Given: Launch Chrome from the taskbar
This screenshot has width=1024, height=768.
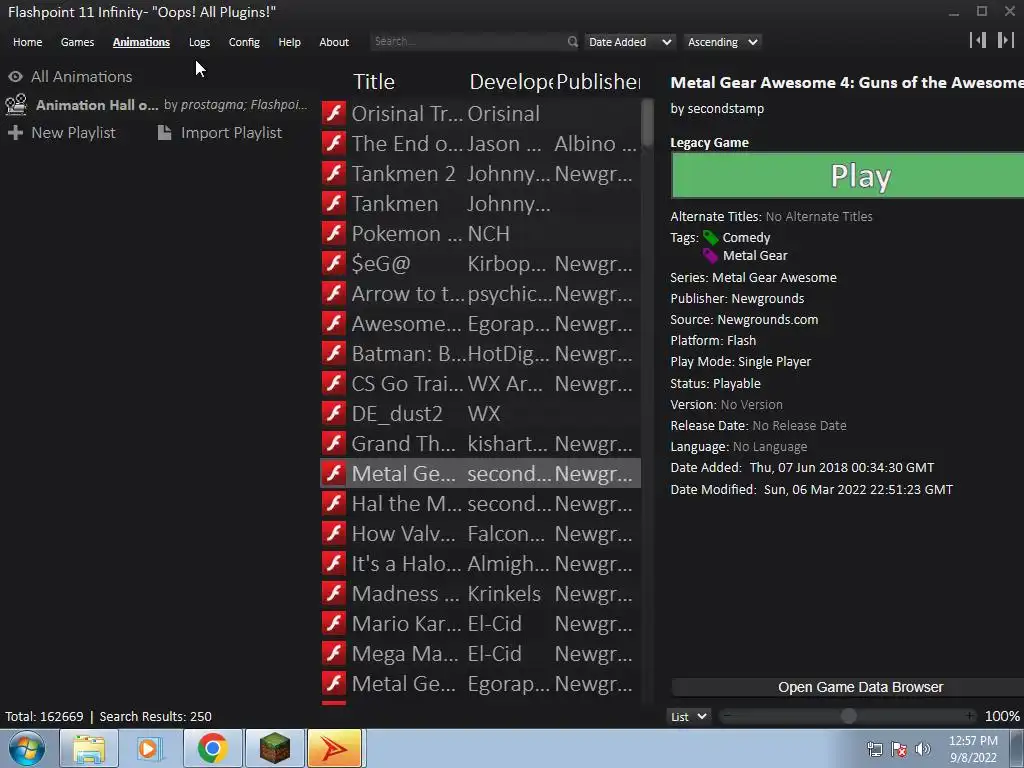Looking at the screenshot, I should pyautogui.click(x=212, y=748).
